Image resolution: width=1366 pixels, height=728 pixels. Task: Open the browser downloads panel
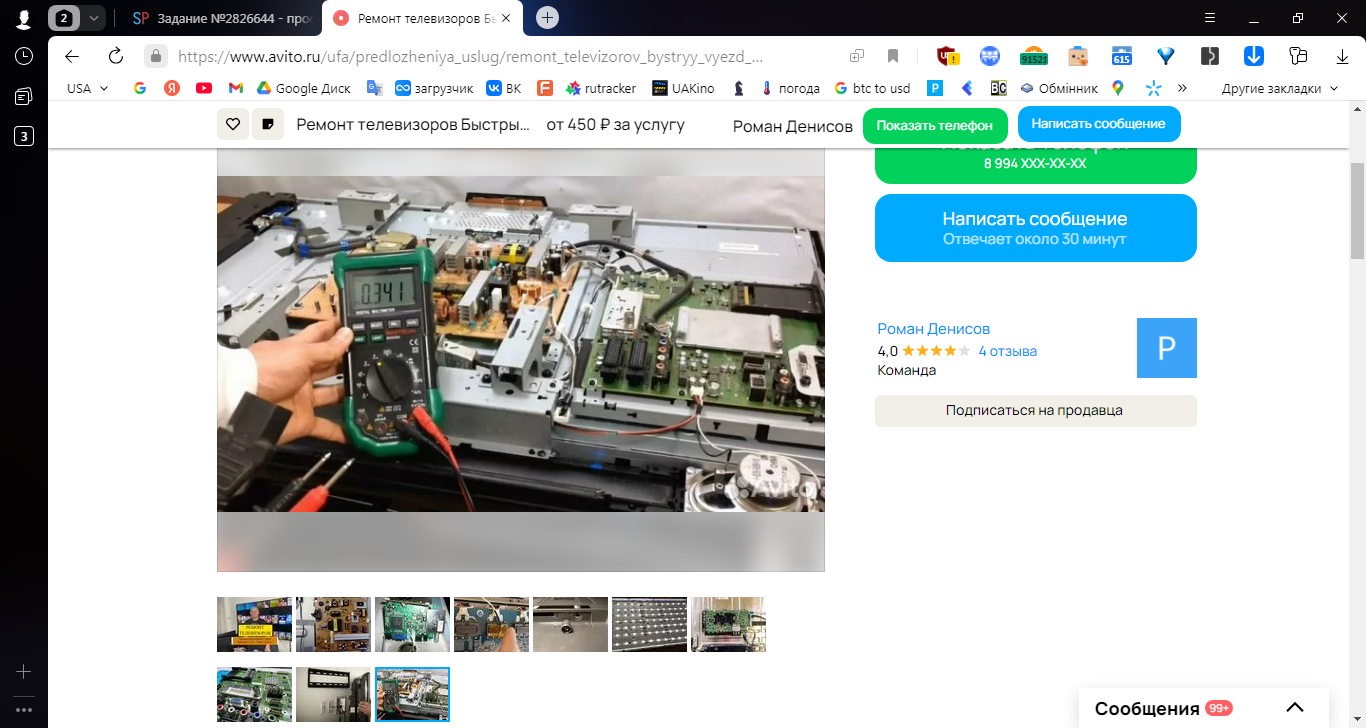click(1343, 56)
